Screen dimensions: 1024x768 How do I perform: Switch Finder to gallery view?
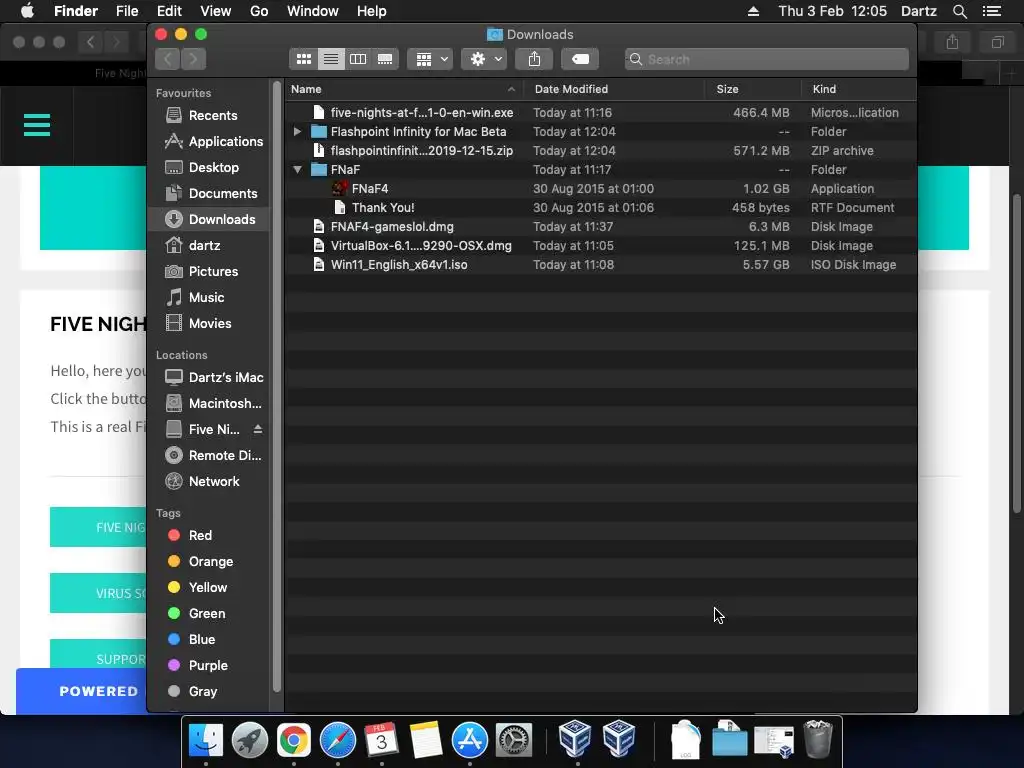pyautogui.click(x=385, y=59)
